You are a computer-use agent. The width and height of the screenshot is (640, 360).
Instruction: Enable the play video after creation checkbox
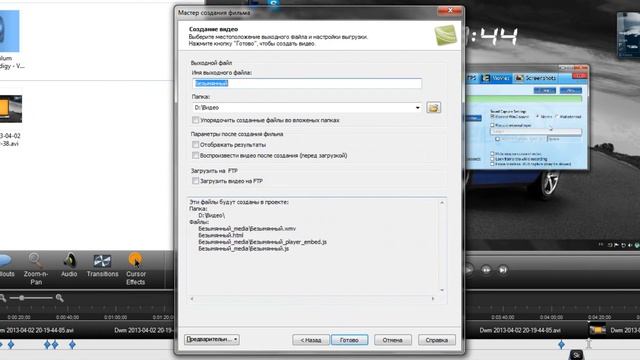[x=196, y=156]
